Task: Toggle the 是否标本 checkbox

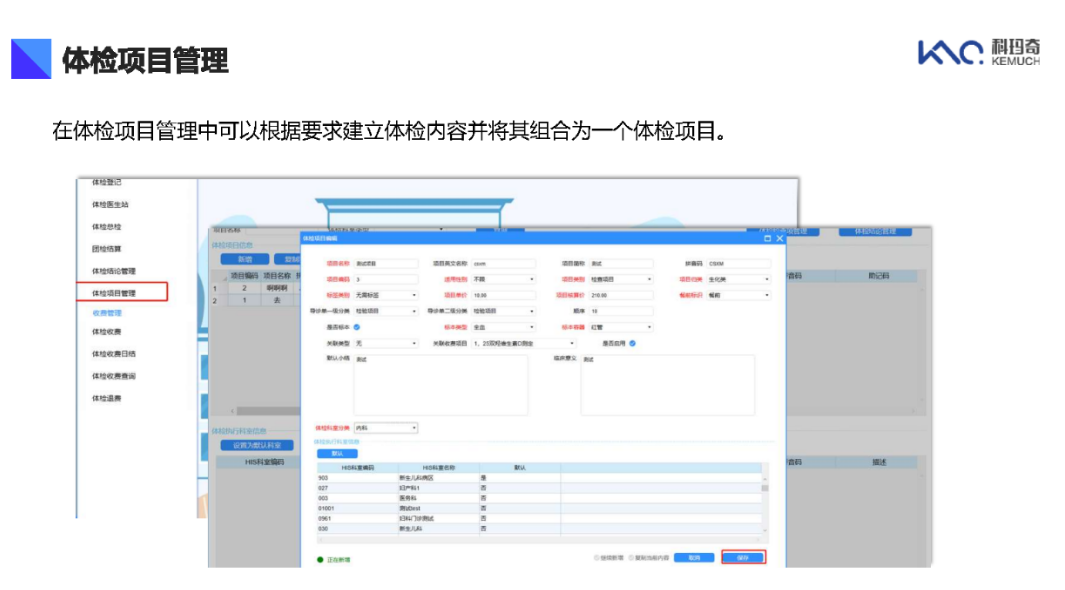Action: [x=357, y=327]
